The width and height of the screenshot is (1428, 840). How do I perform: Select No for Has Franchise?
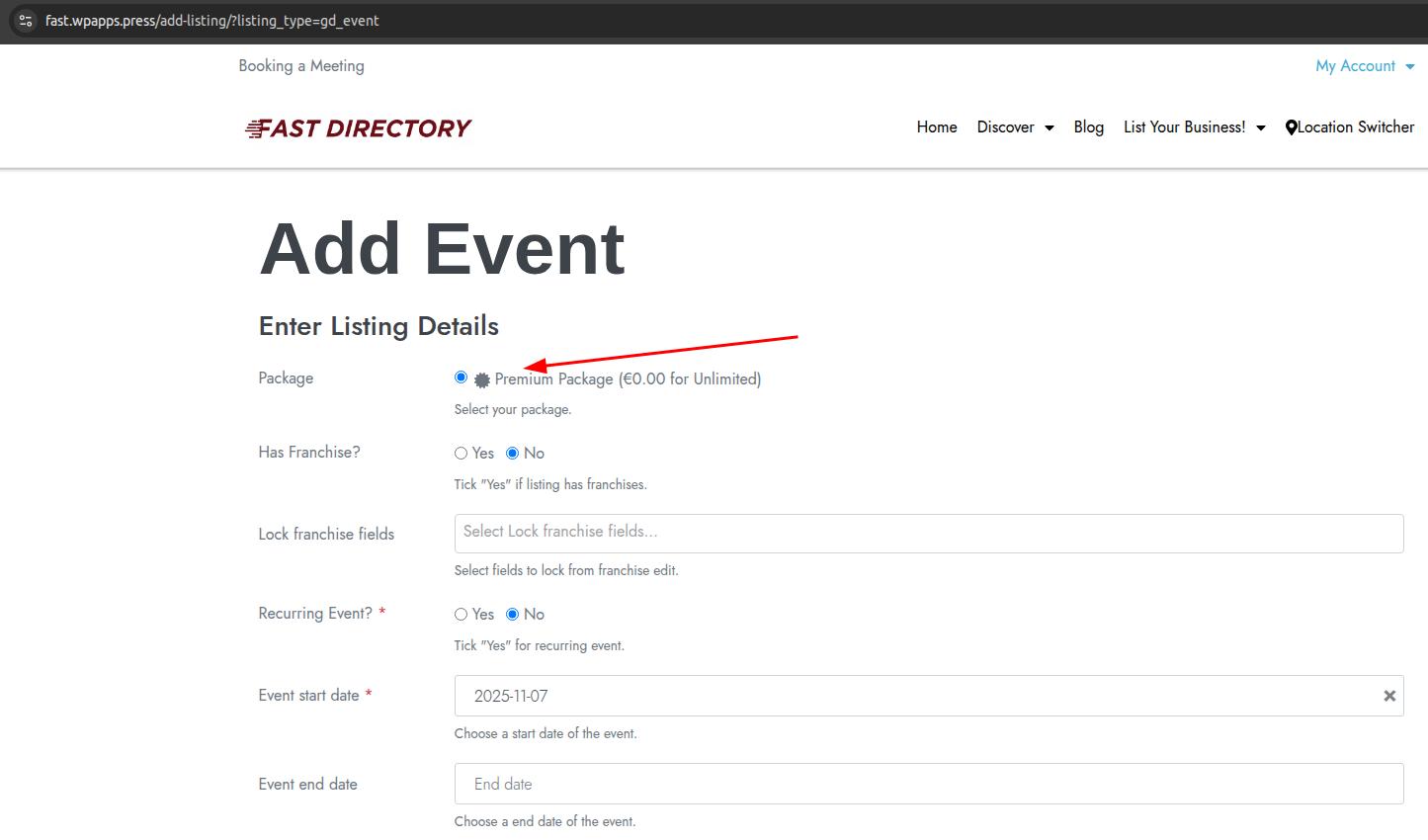[512, 453]
